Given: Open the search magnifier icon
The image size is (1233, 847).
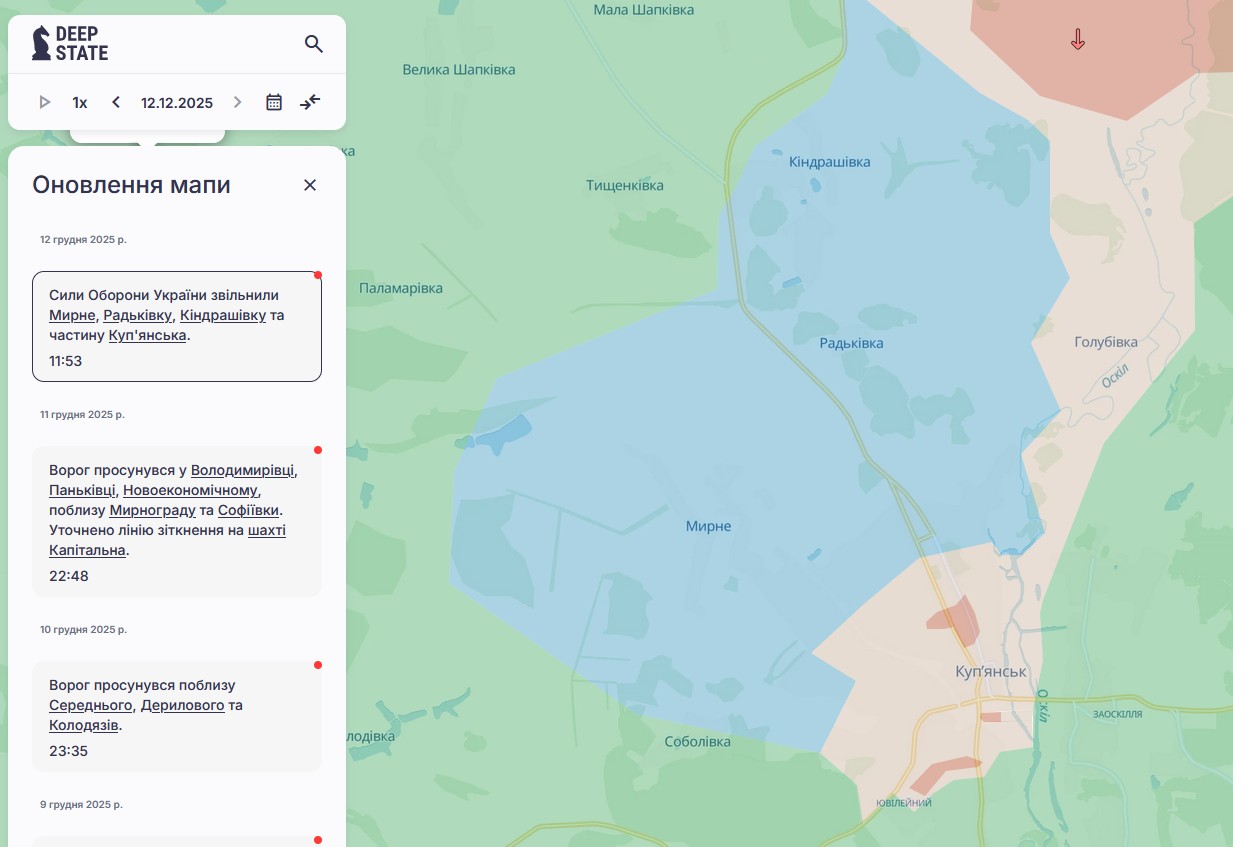Looking at the screenshot, I should coord(314,44).
